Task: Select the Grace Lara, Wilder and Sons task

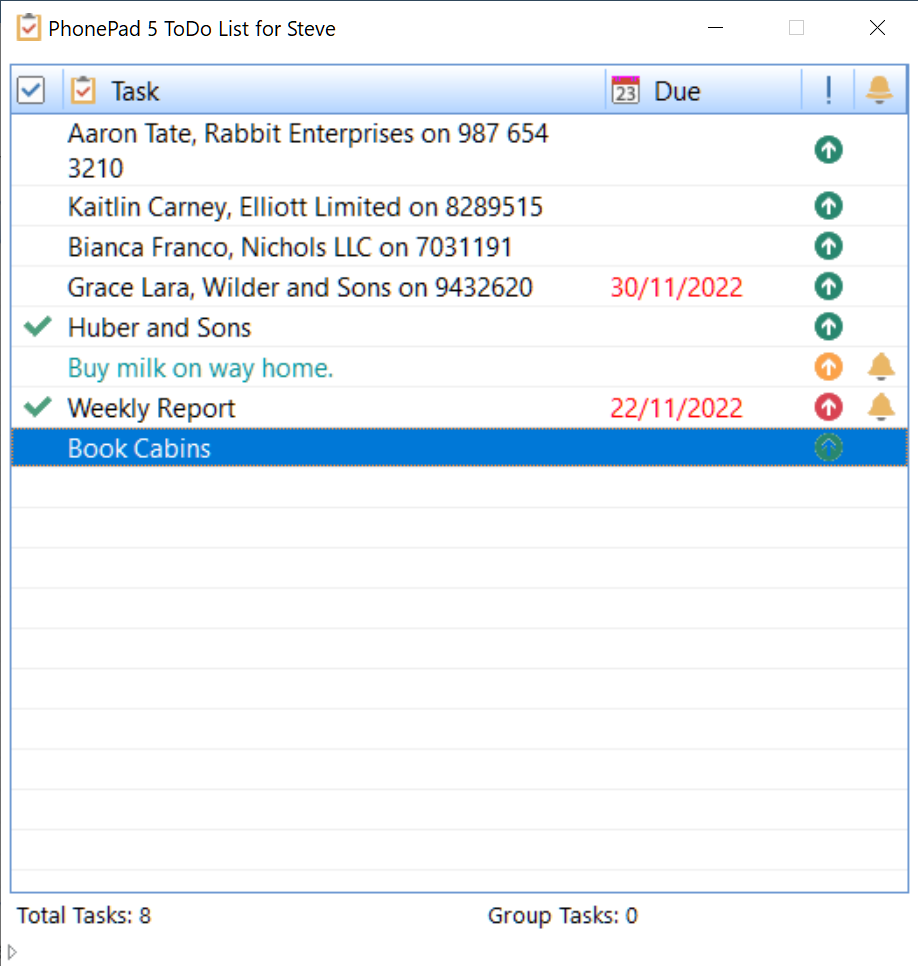Action: click(x=459, y=287)
